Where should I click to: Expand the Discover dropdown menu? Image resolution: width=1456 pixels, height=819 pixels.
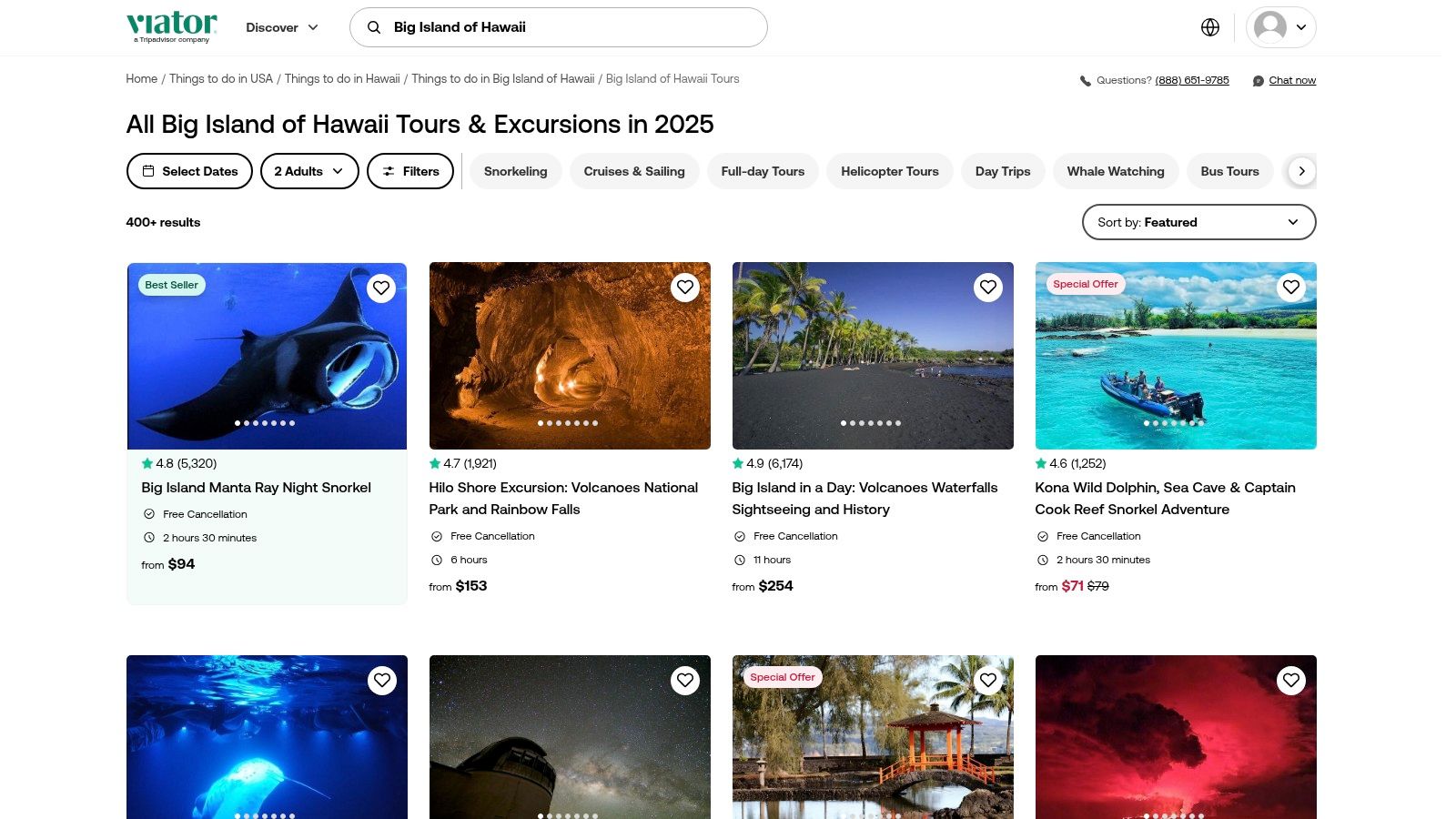(282, 27)
